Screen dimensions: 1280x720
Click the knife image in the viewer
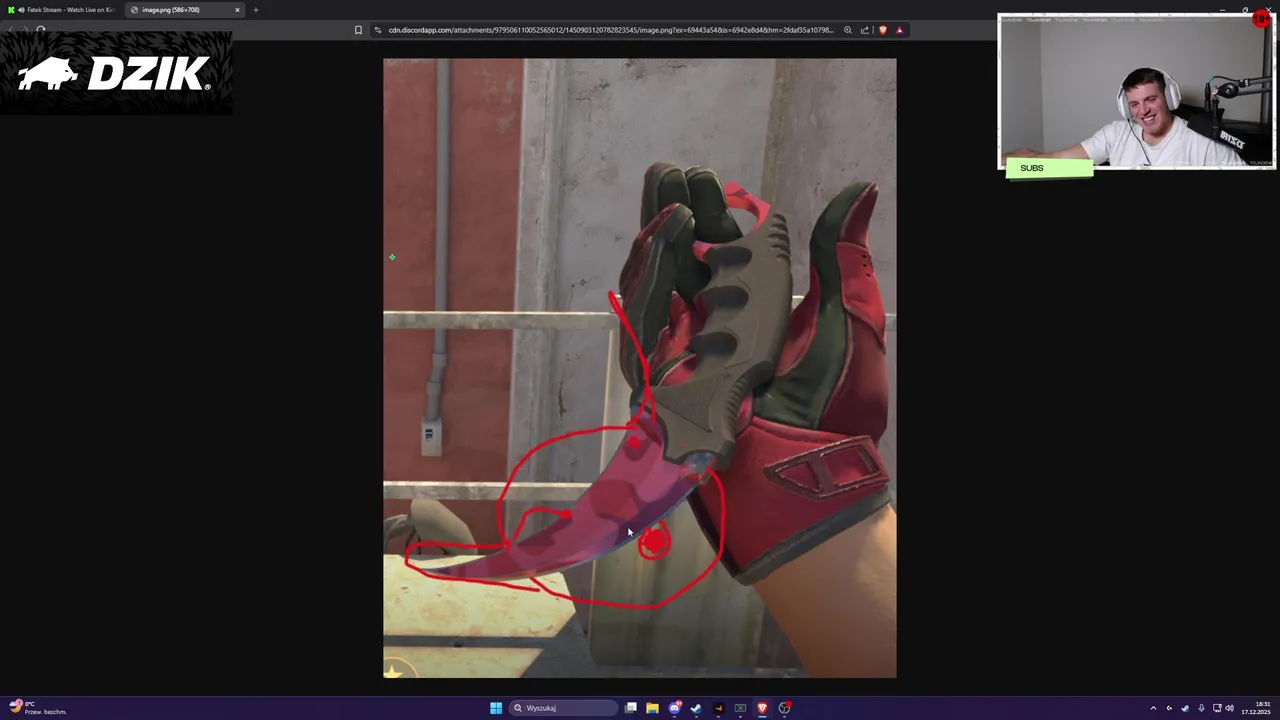(x=640, y=368)
